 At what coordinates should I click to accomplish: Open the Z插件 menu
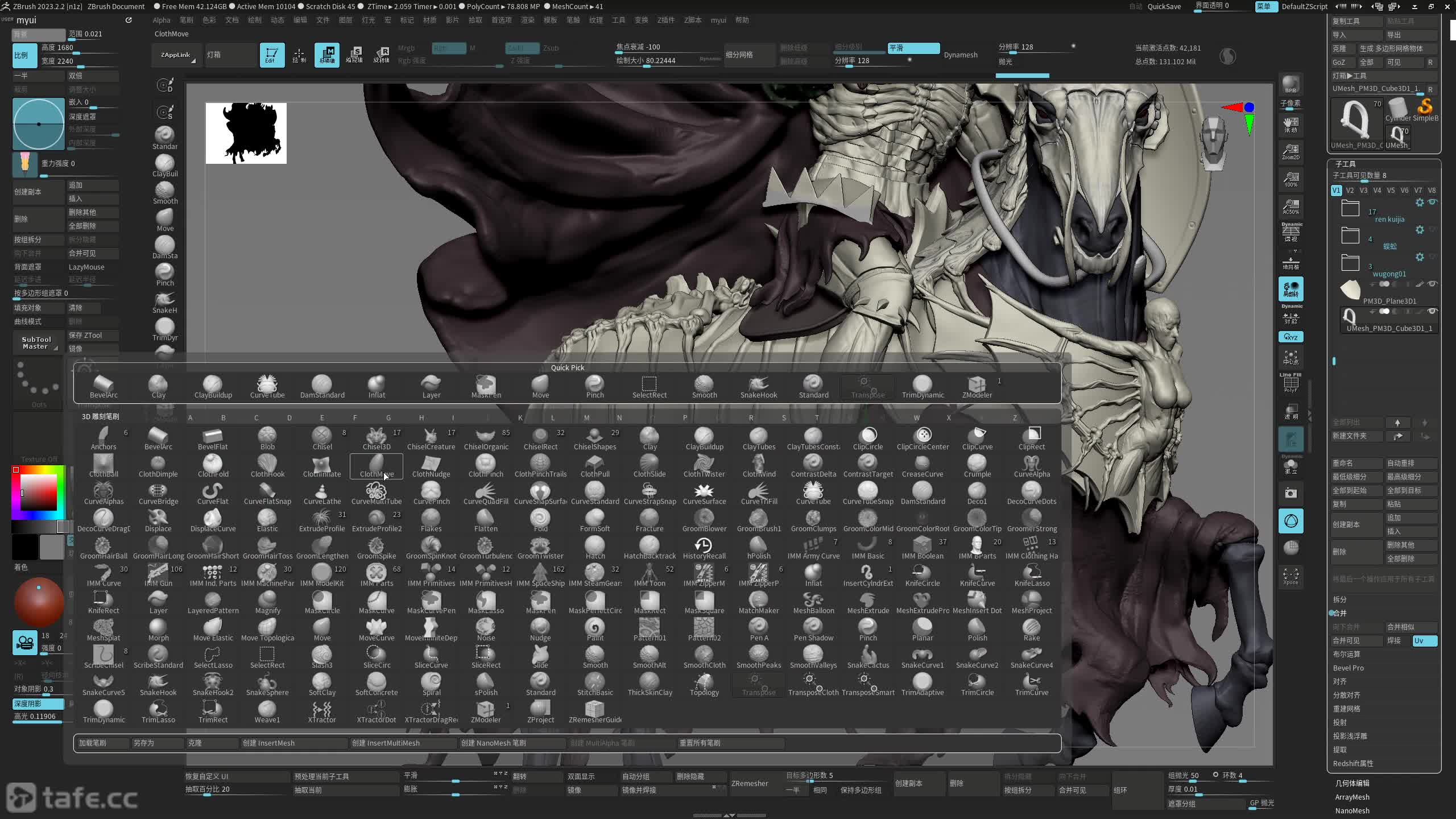[x=665, y=20]
